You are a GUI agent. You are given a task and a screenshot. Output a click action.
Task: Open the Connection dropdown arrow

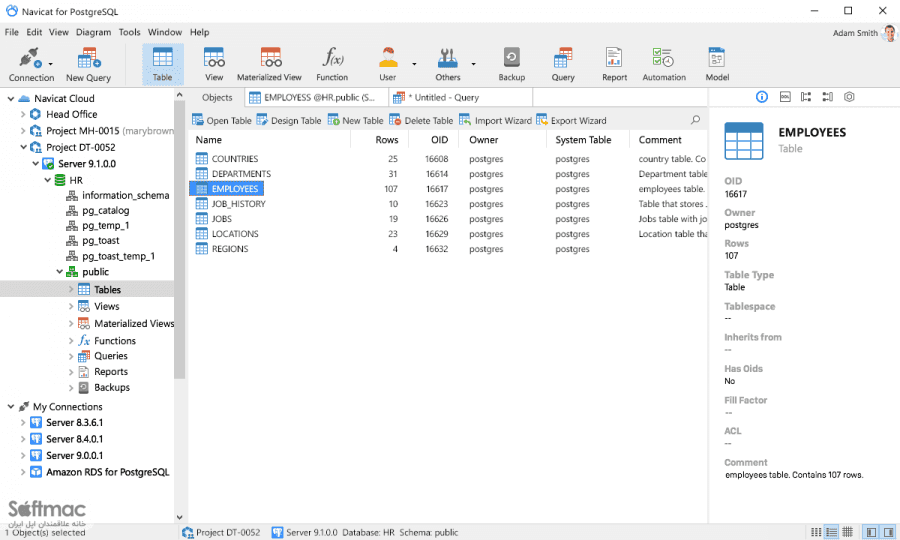(51, 64)
